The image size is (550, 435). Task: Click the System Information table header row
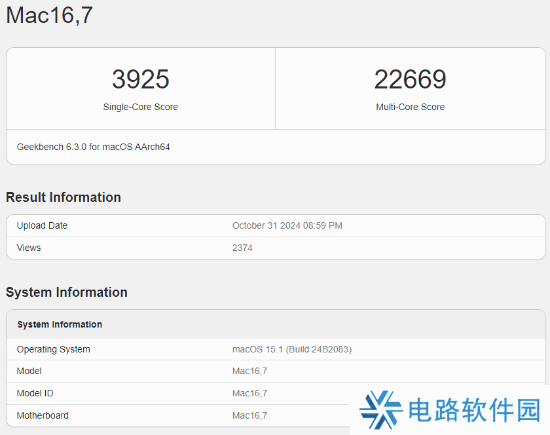click(x=276, y=324)
